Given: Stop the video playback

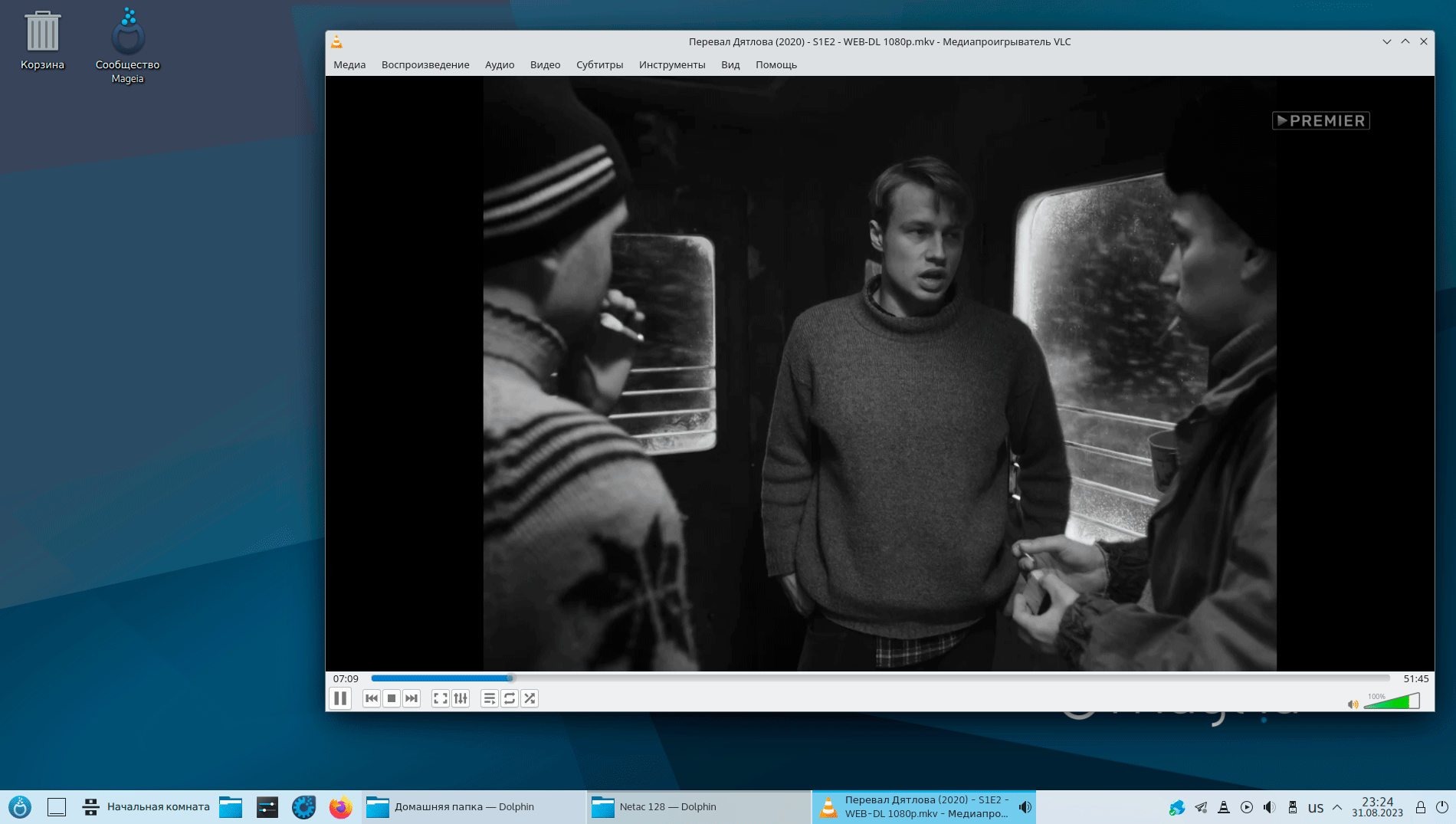Looking at the screenshot, I should tap(392, 698).
